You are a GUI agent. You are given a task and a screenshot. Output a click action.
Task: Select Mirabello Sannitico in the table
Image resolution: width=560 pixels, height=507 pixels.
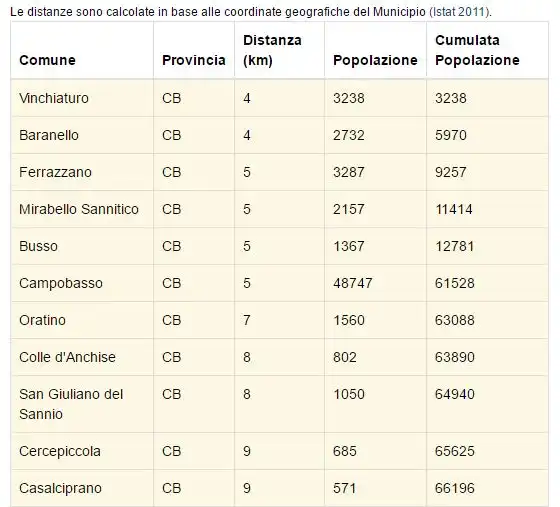tap(79, 209)
